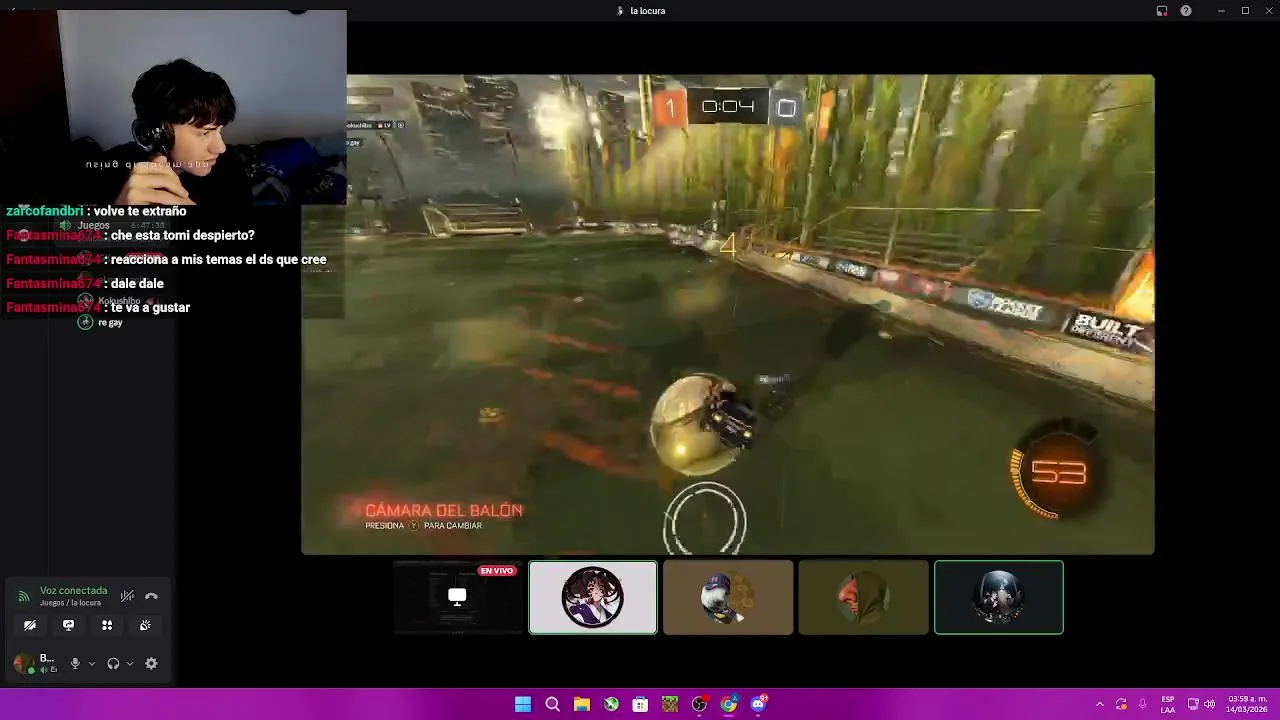The image size is (1280, 720).
Task: Select the cap-wearing dog avatar participant tile
Action: (728, 597)
